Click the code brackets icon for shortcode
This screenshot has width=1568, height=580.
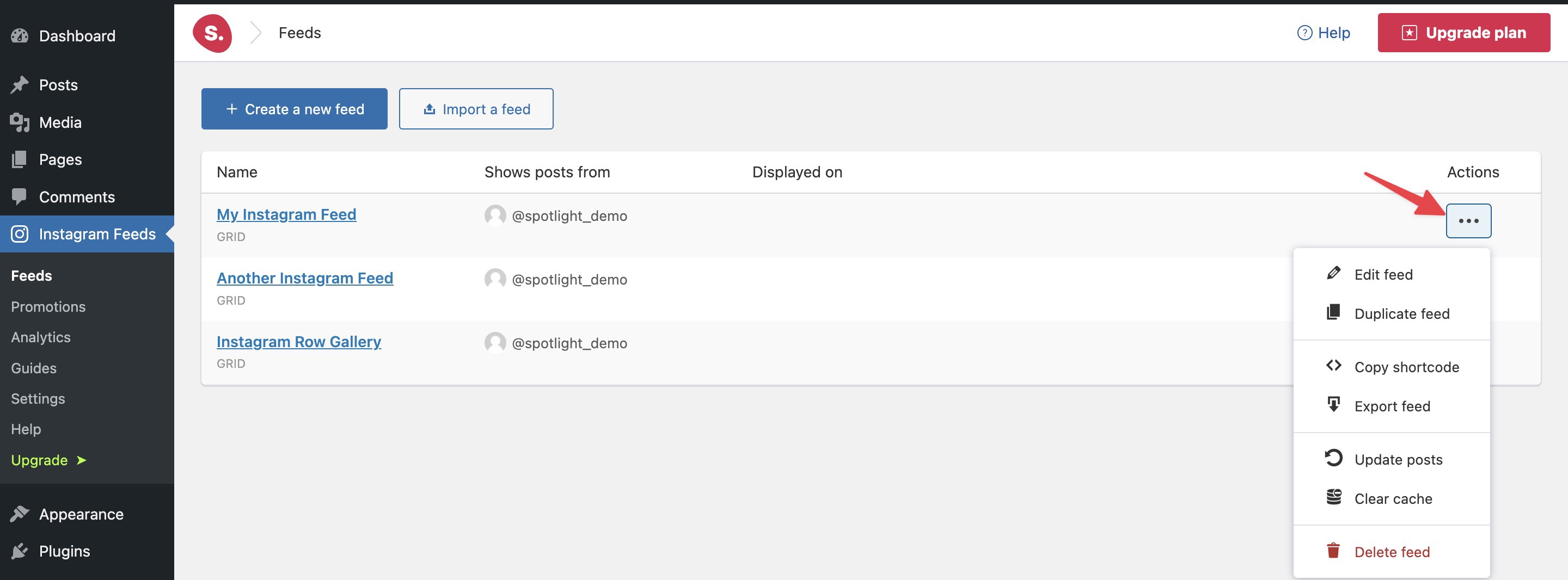pos(1333,366)
